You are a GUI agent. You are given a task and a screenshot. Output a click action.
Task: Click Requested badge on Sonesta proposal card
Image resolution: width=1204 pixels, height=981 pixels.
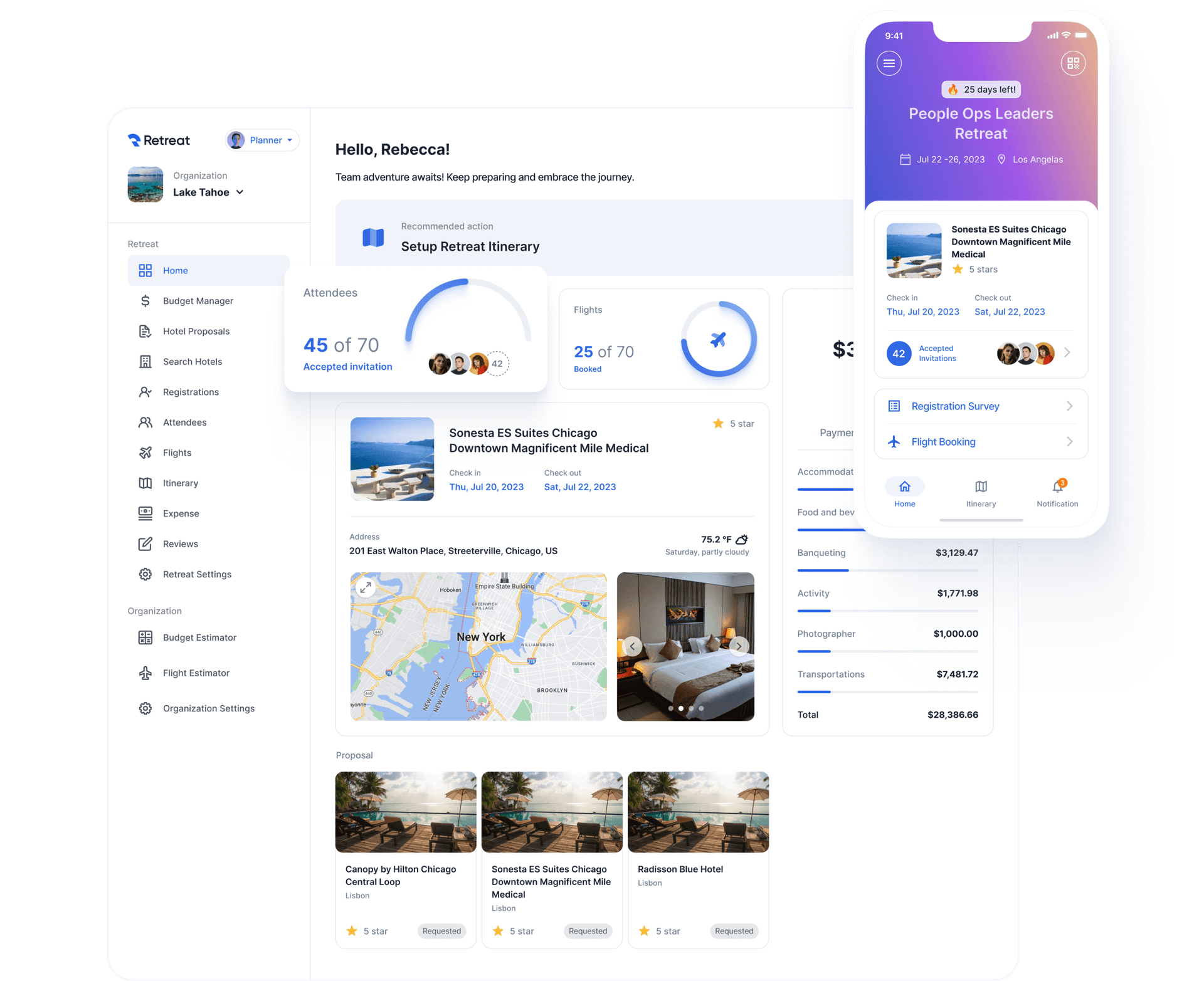[x=588, y=931]
